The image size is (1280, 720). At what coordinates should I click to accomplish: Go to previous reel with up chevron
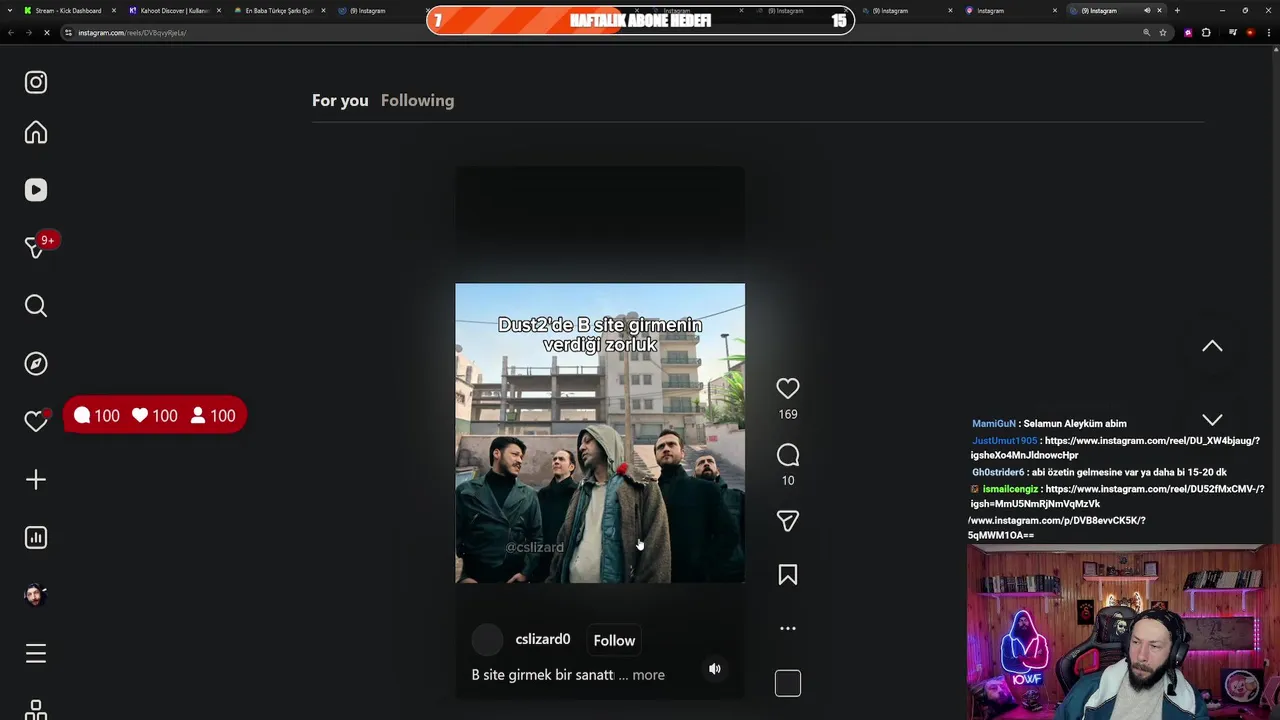coord(1212,346)
